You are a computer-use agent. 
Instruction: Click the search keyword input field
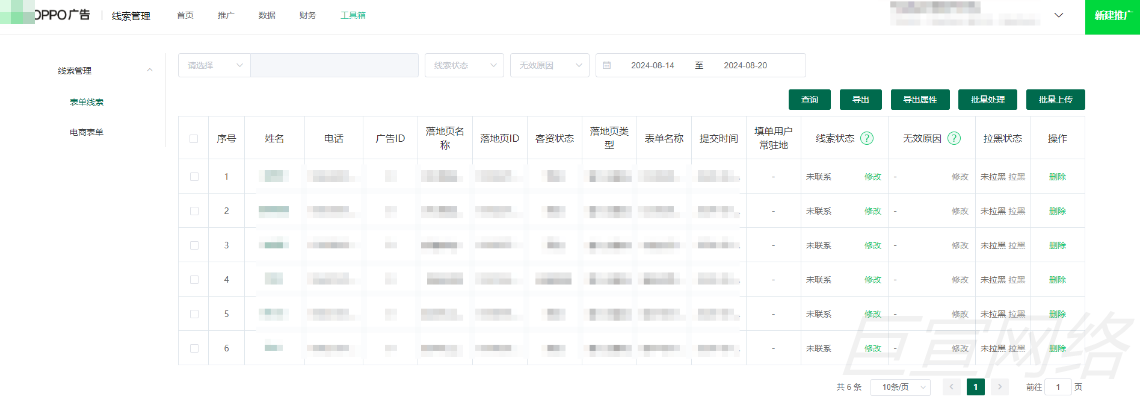pos(335,65)
